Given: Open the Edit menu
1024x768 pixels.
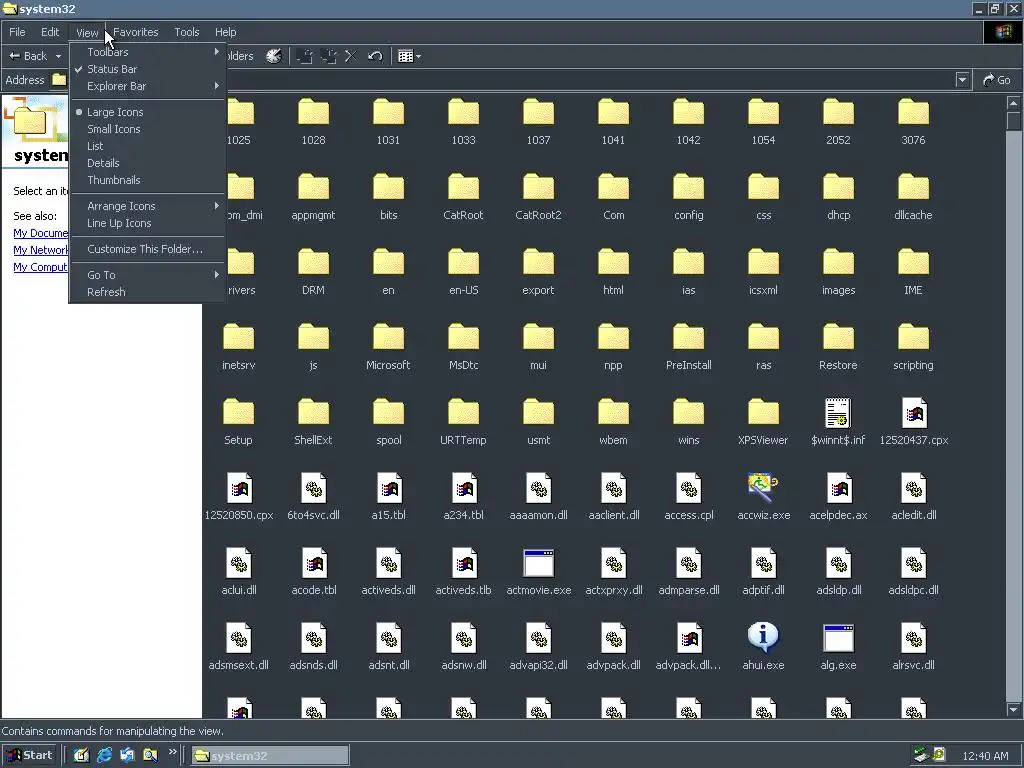Looking at the screenshot, I should (50, 32).
